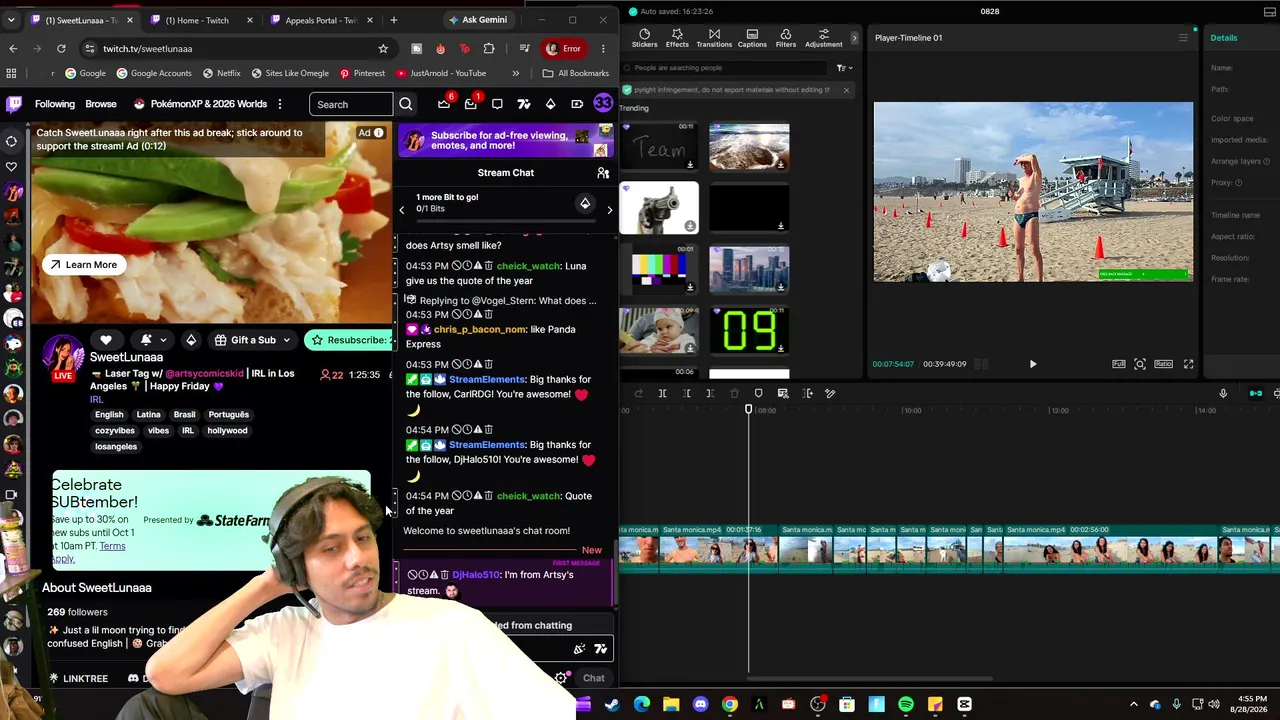Image resolution: width=1280 pixels, height=720 pixels.
Task: Click the Twitch search magnifier button
Action: click(x=405, y=104)
